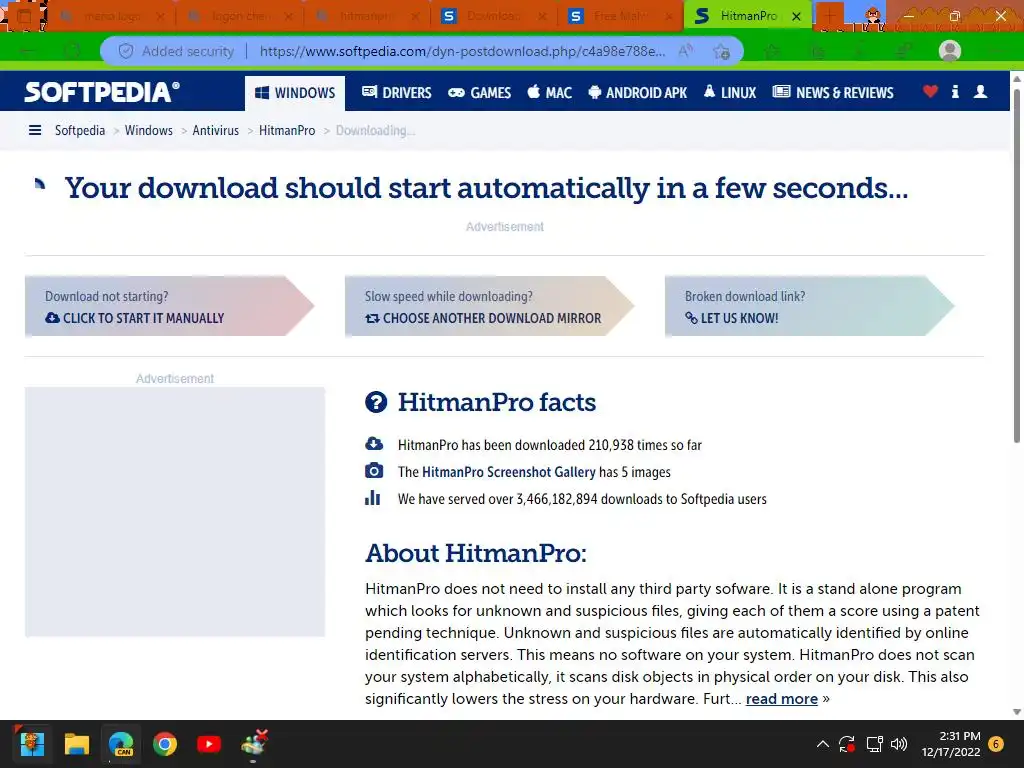Open the user account icon in navbar
The image size is (1024, 768).
click(x=980, y=91)
